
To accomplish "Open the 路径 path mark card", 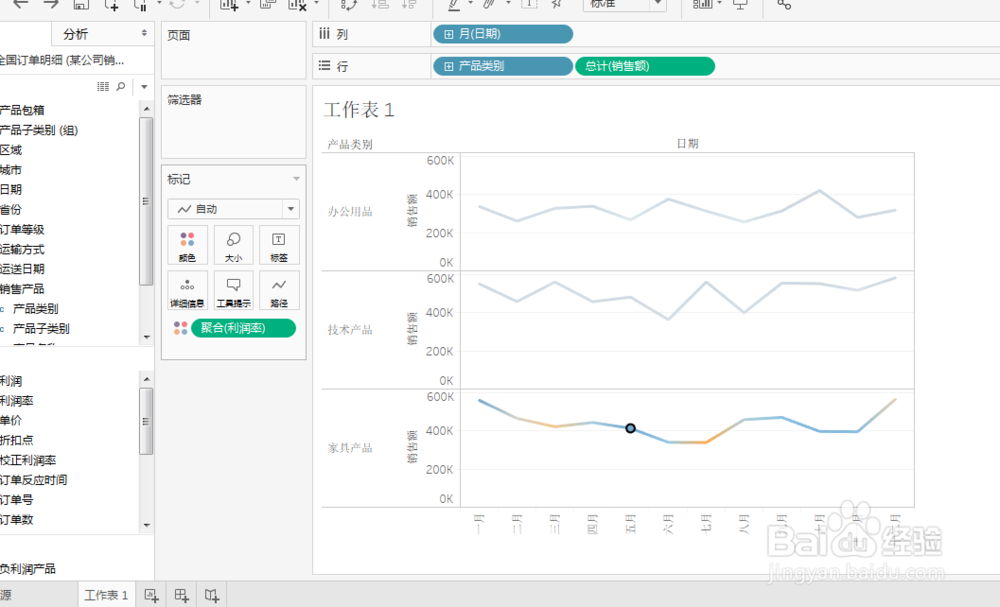I will click(279, 291).
